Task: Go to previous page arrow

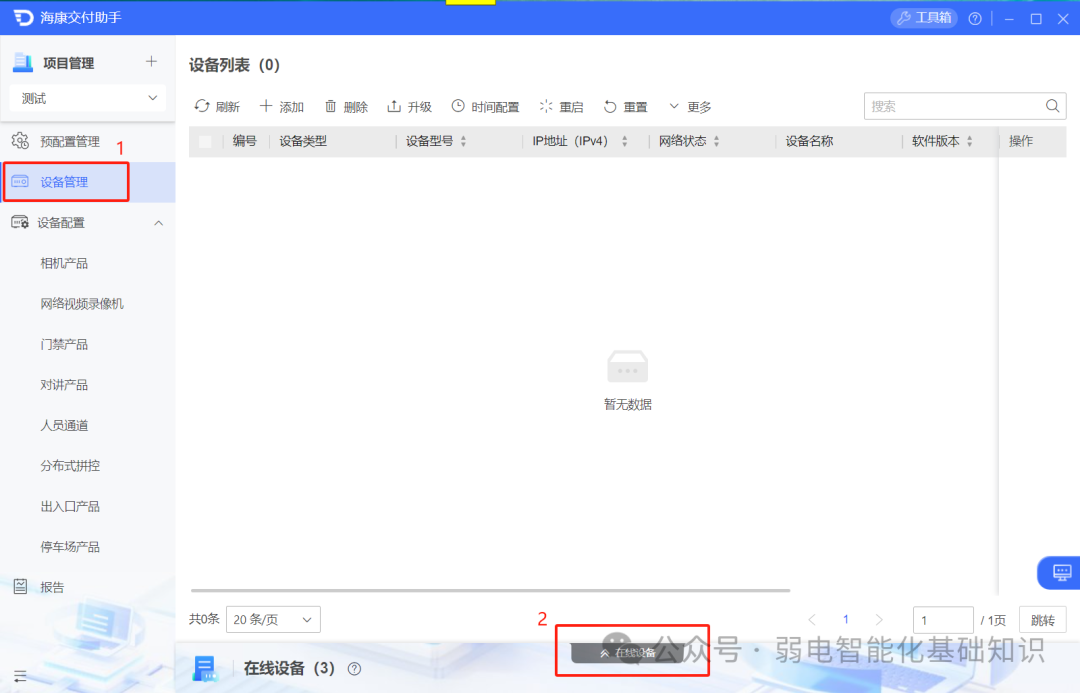Action: coord(812,620)
